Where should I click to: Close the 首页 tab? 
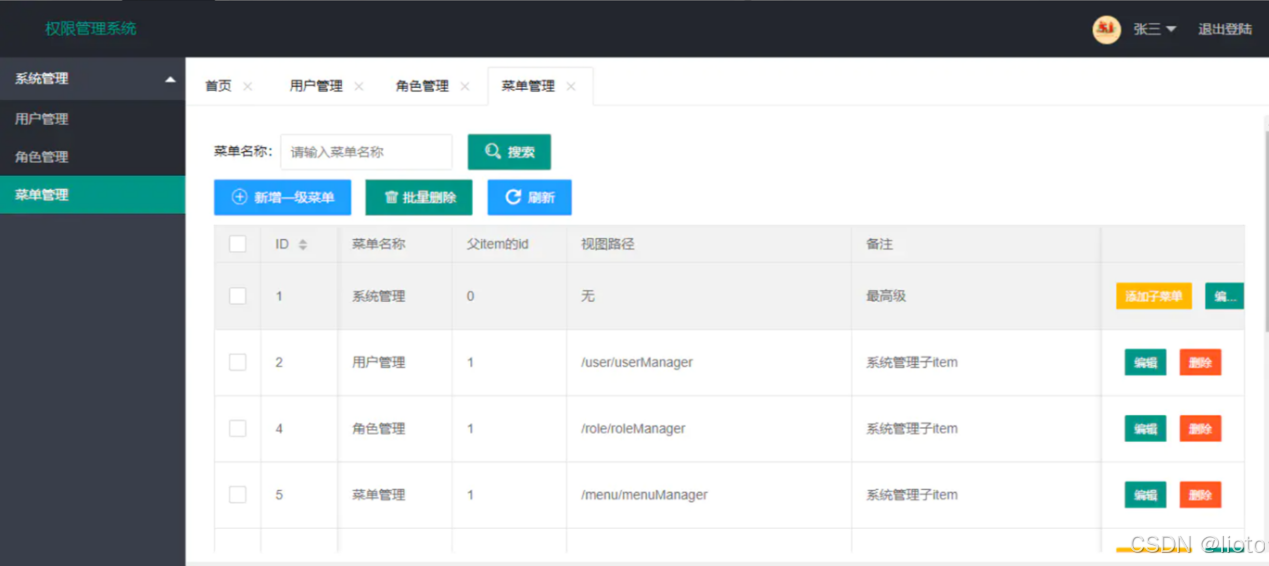tap(248, 87)
